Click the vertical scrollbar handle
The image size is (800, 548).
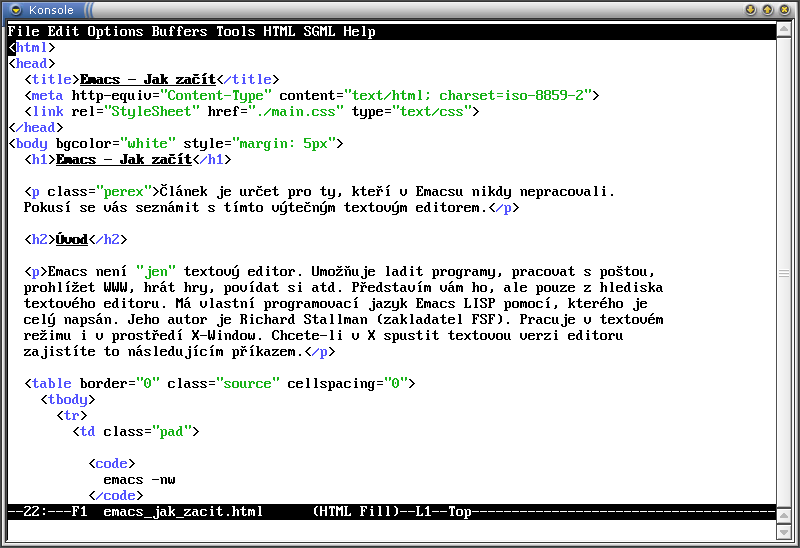(784, 274)
